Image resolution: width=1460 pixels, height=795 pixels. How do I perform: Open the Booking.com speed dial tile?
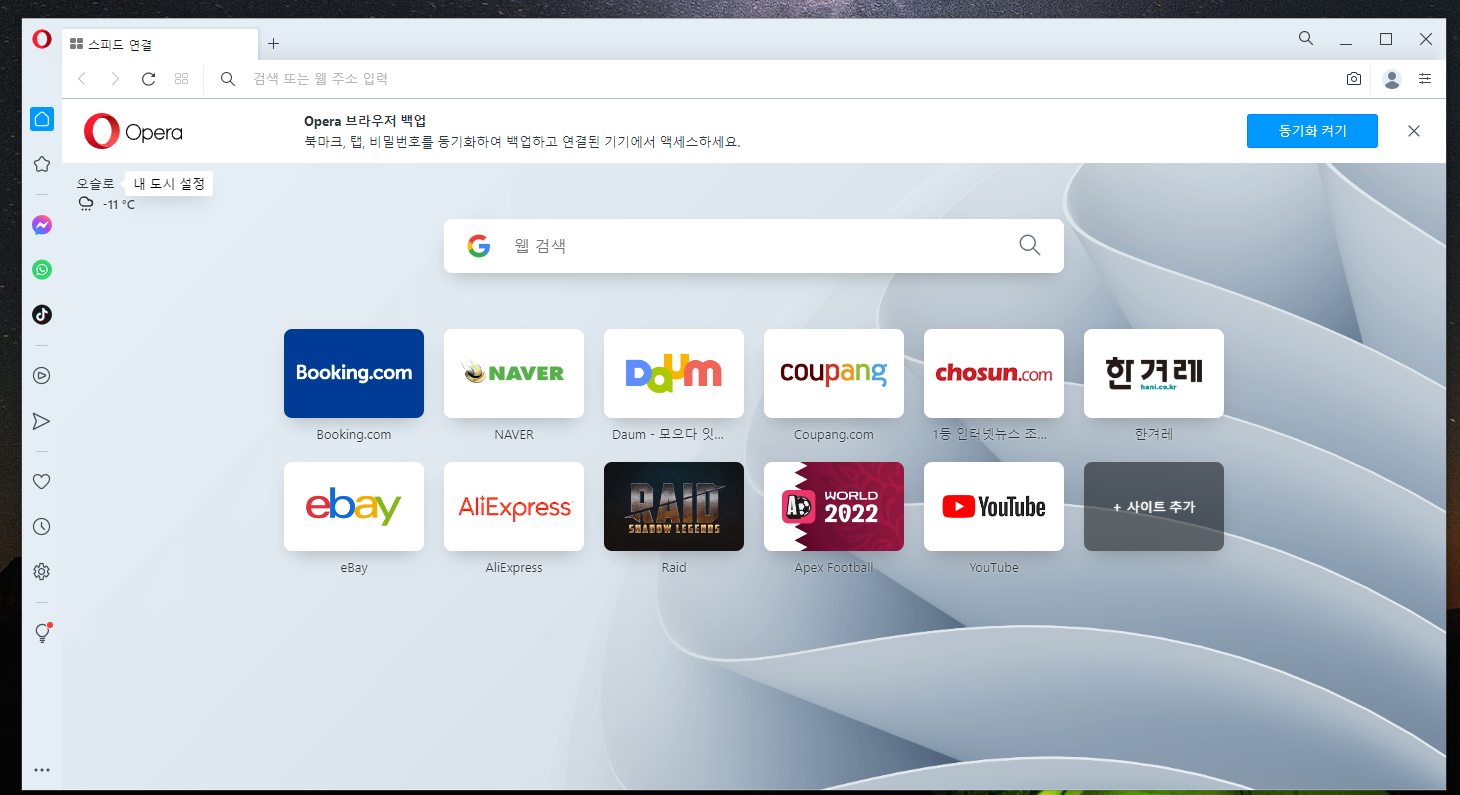[354, 373]
